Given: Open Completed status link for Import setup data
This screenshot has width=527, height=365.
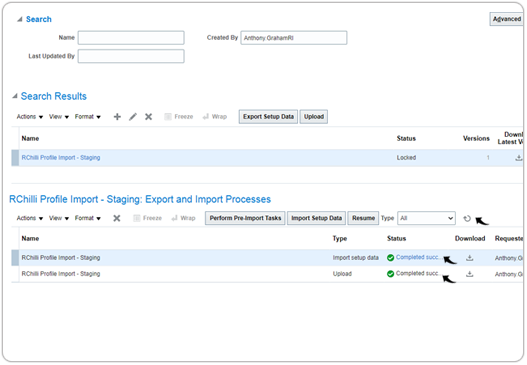Looking at the screenshot, I should coord(418,257).
